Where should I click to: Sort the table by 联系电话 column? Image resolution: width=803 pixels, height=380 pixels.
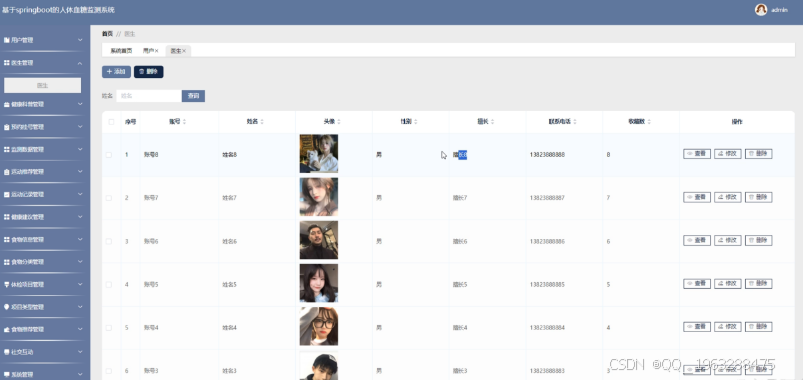tap(575, 122)
